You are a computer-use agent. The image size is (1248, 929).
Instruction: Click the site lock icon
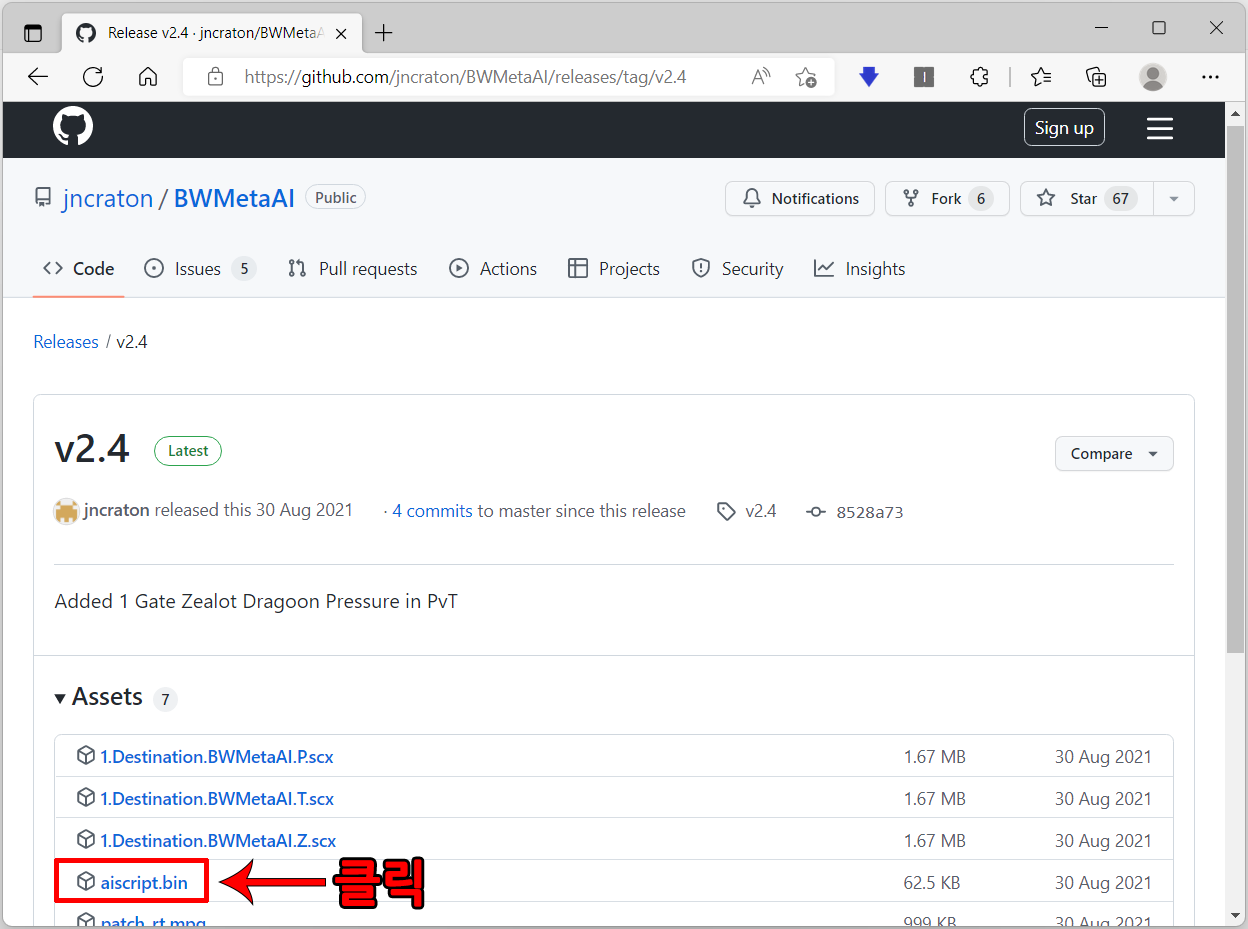tap(215, 77)
